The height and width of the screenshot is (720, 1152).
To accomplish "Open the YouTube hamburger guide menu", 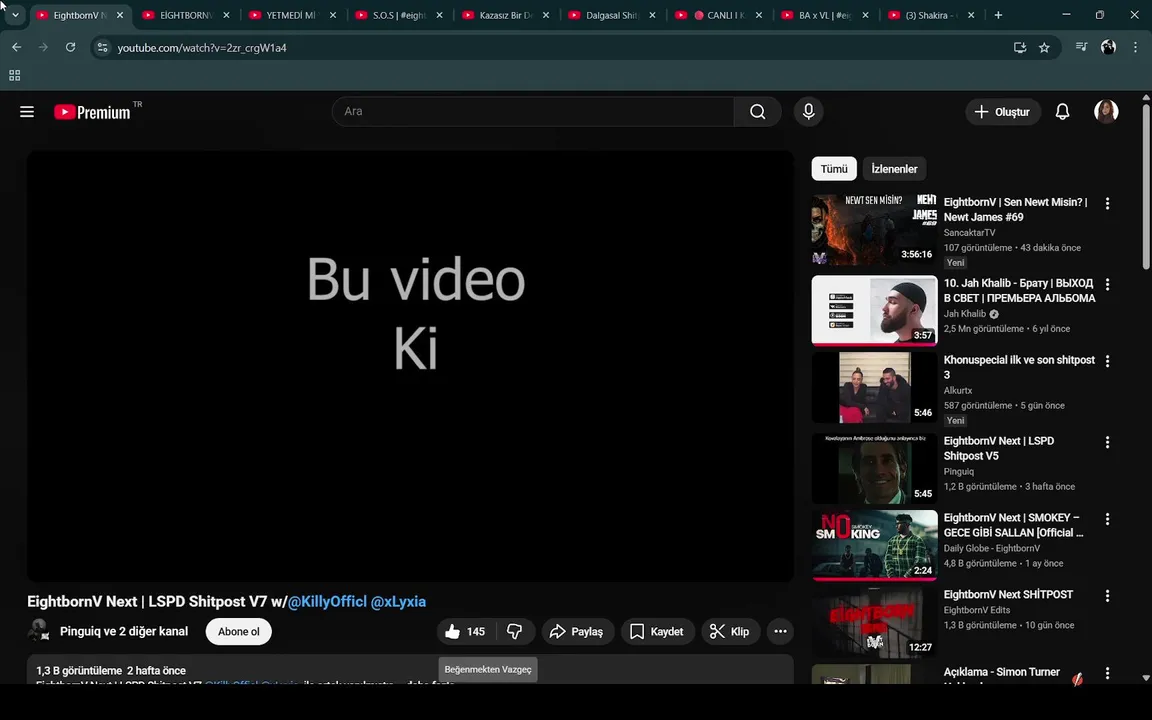I will pos(27,112).
